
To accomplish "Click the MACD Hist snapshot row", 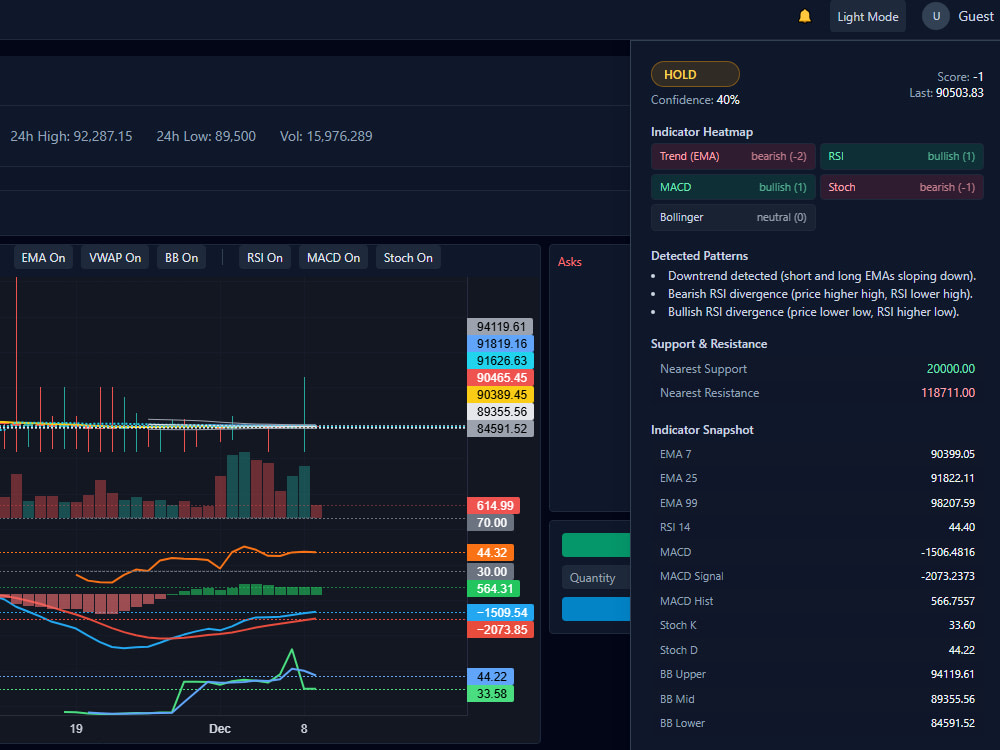I will click(817, 601).
